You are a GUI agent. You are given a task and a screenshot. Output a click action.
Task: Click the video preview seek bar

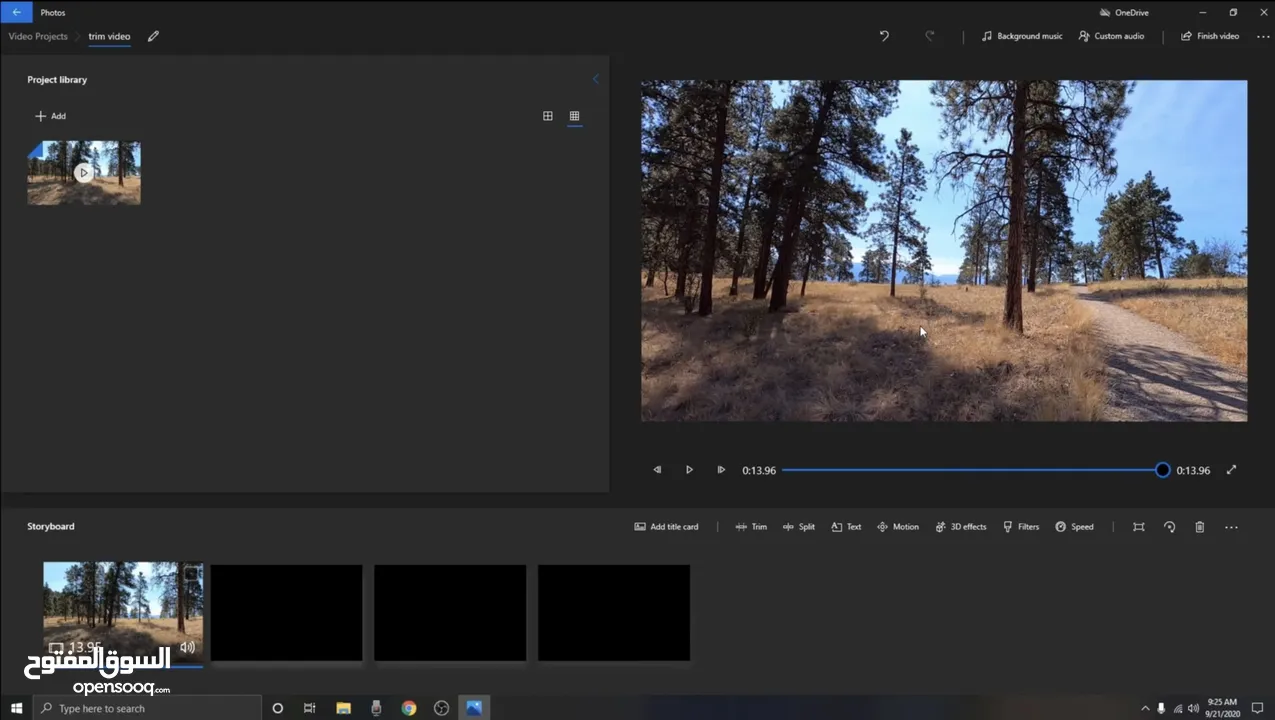[970, 470]
